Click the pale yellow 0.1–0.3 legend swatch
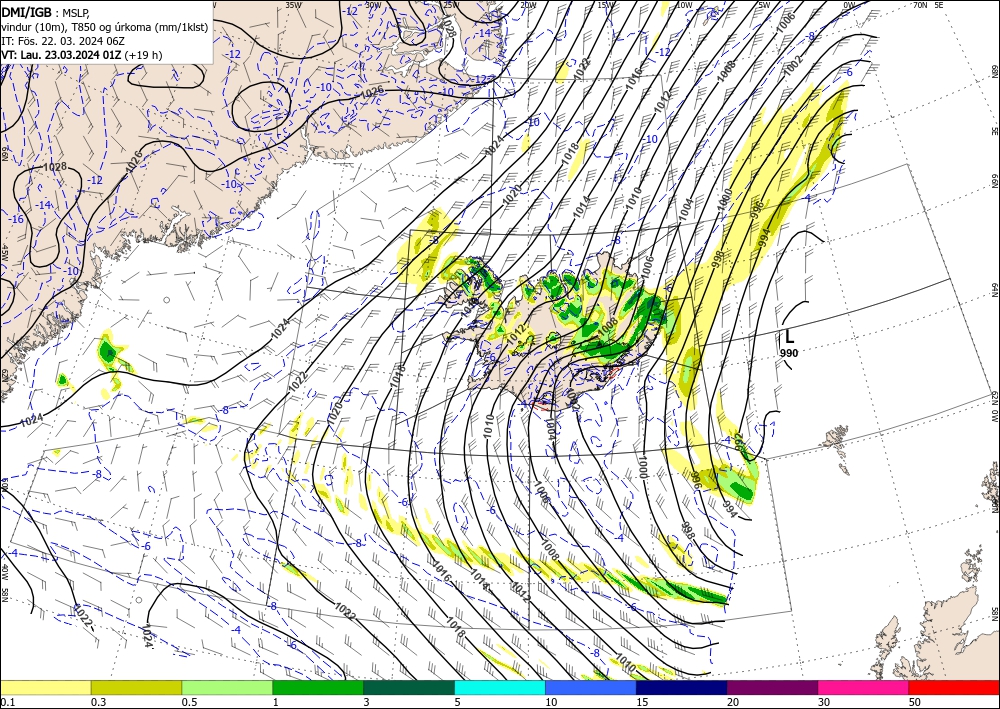1000x709 pixels. coord(45,687)
